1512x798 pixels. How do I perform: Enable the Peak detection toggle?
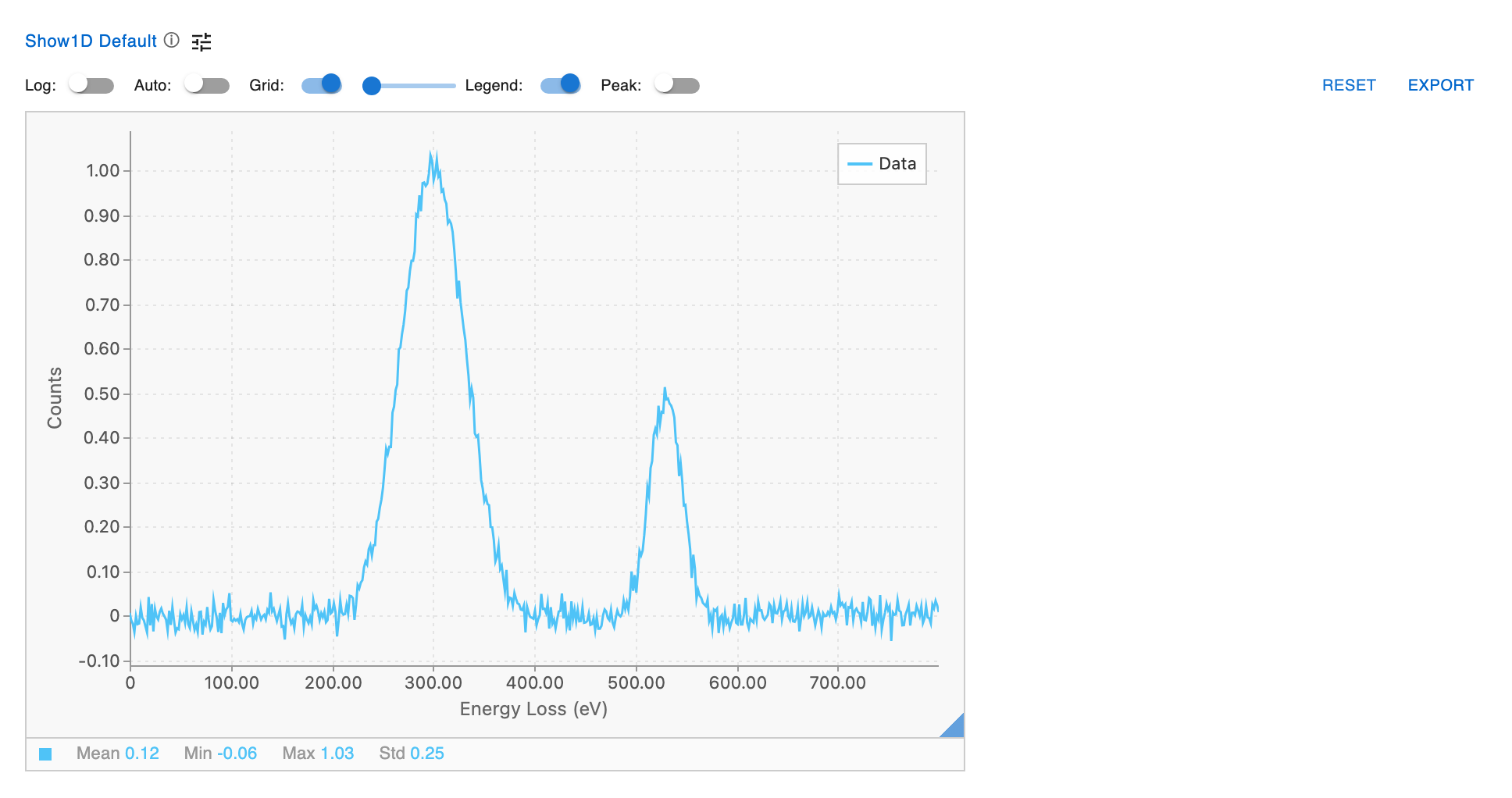[677, 85]
